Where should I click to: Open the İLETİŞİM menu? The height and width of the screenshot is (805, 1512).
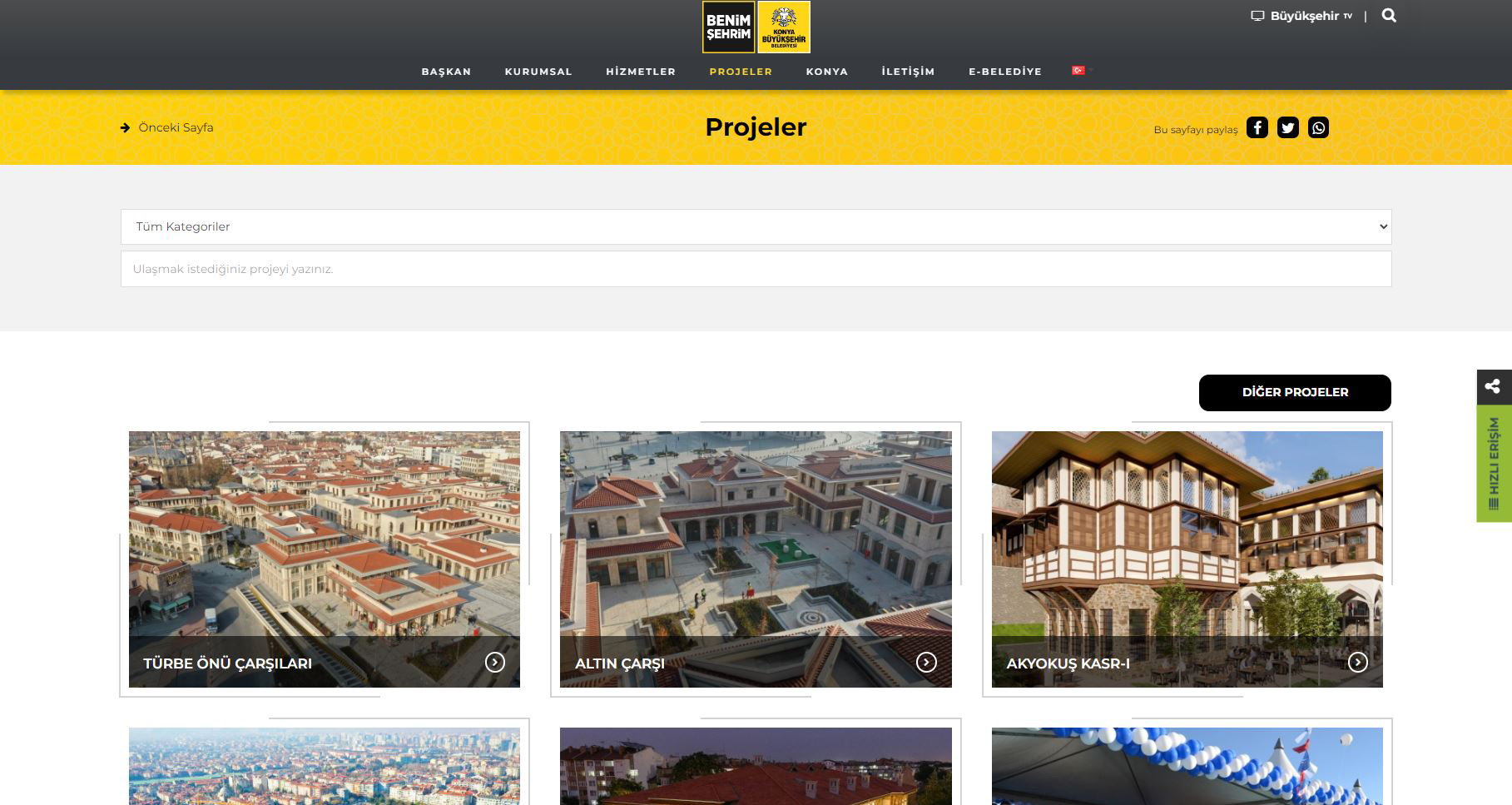pyautogui.click(x=908, y=72)
